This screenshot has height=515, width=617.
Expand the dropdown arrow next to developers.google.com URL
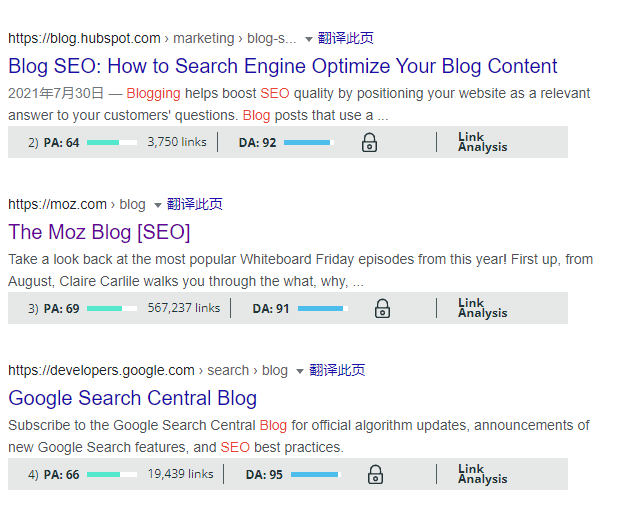(x=300, y=371)
